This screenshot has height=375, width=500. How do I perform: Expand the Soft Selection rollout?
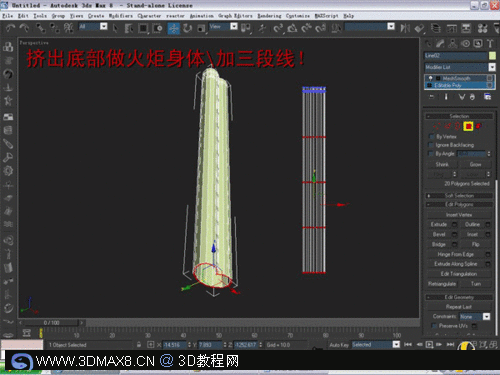(459, 196)
